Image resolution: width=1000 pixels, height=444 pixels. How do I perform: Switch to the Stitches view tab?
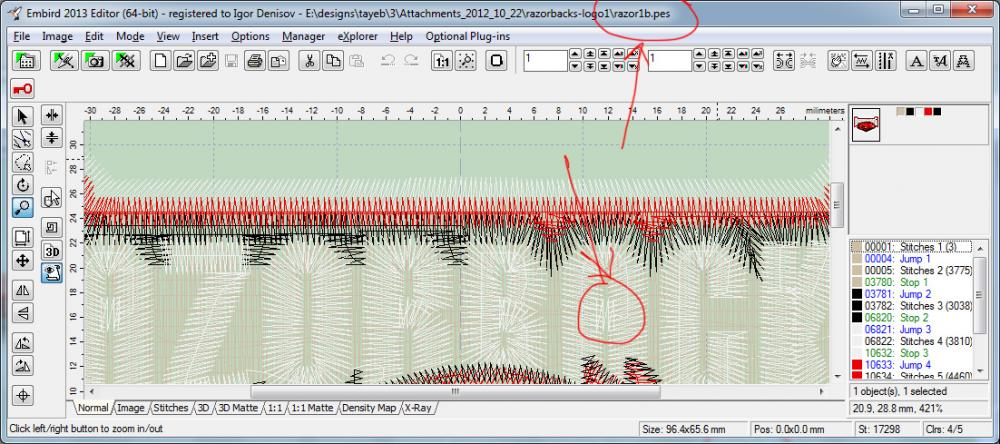(x=170, y=408)
